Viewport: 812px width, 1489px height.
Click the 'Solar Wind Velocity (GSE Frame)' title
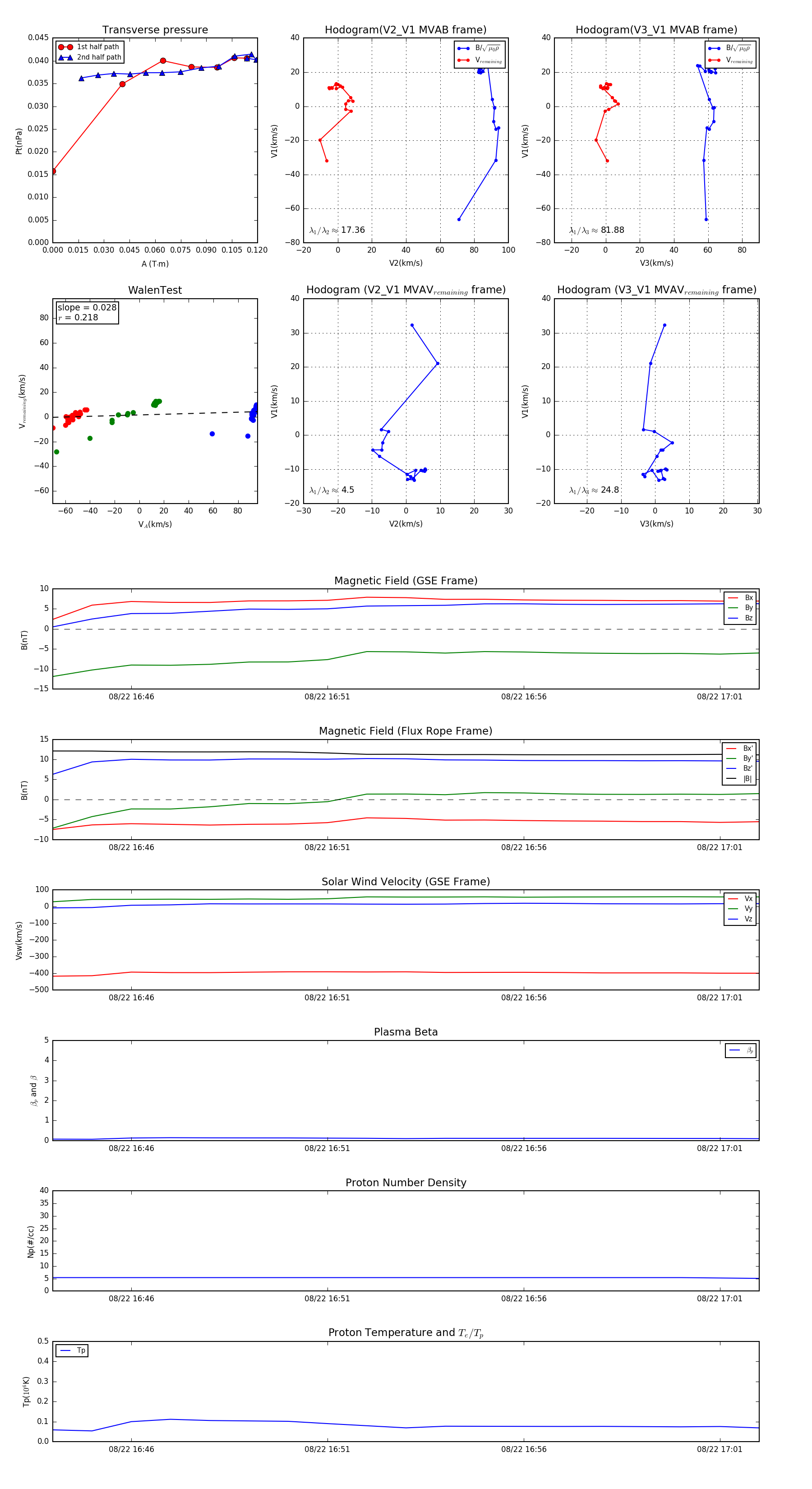tap(406, 882)
